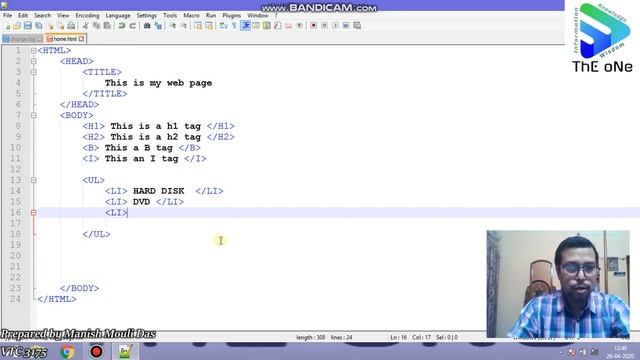Click the Undo toolbar icon
640x360 pixels.
tap(122, 26)
